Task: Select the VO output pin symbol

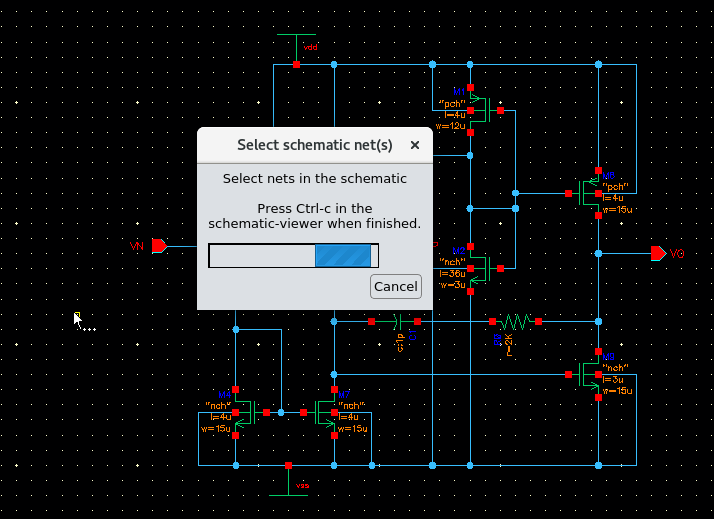Action: [x=657, y=253]
